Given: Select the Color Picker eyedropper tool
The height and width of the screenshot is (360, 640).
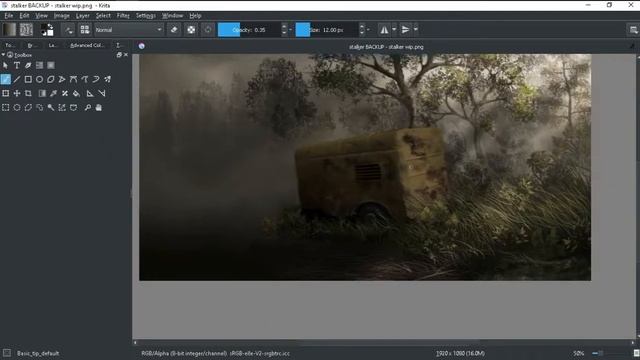Looking at the screenshot, I should pyautogui.click(x=53, y=93).
